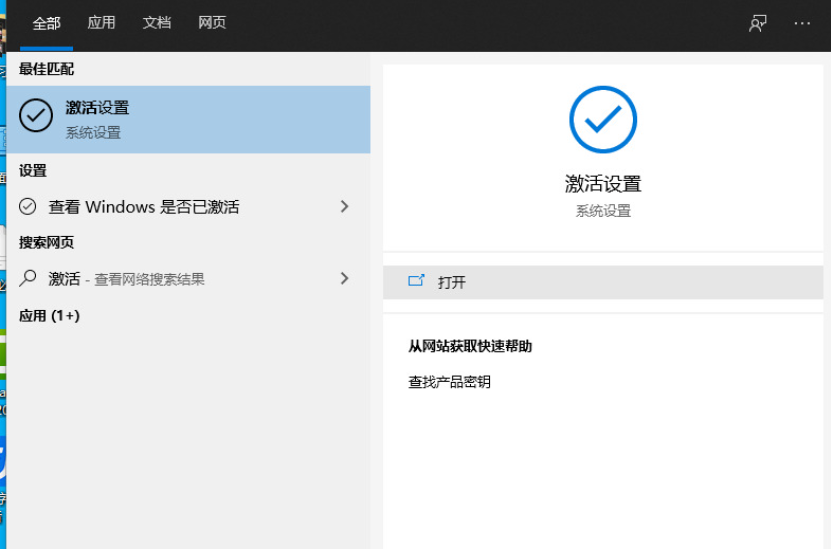Select the 网页 tab
Image resolution: width=831 pixels, height=556 pixels.
(x=212, y=23)
